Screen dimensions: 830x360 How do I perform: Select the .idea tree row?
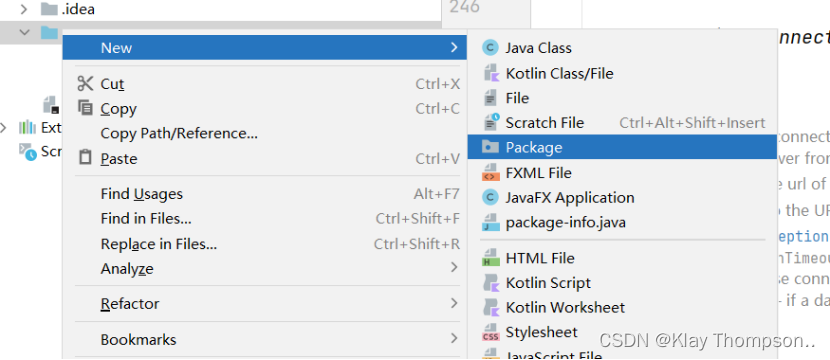coord(220,9)
